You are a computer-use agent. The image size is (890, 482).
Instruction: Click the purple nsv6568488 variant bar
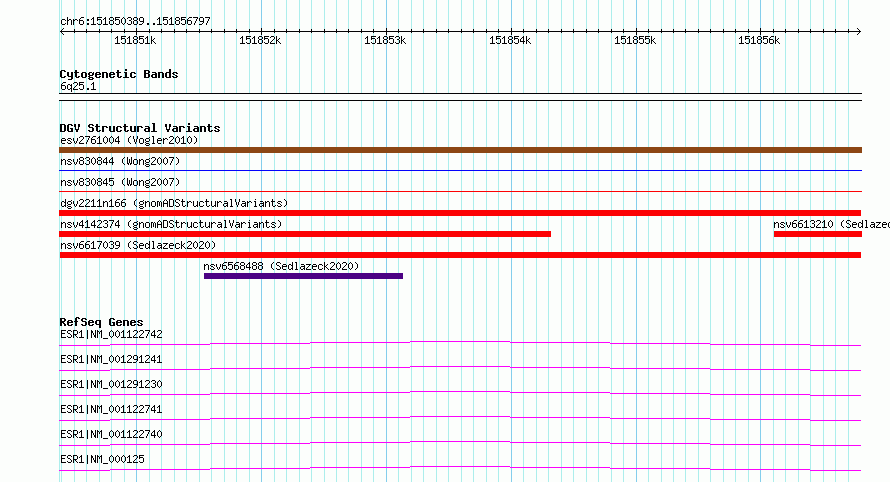point(303,276)
